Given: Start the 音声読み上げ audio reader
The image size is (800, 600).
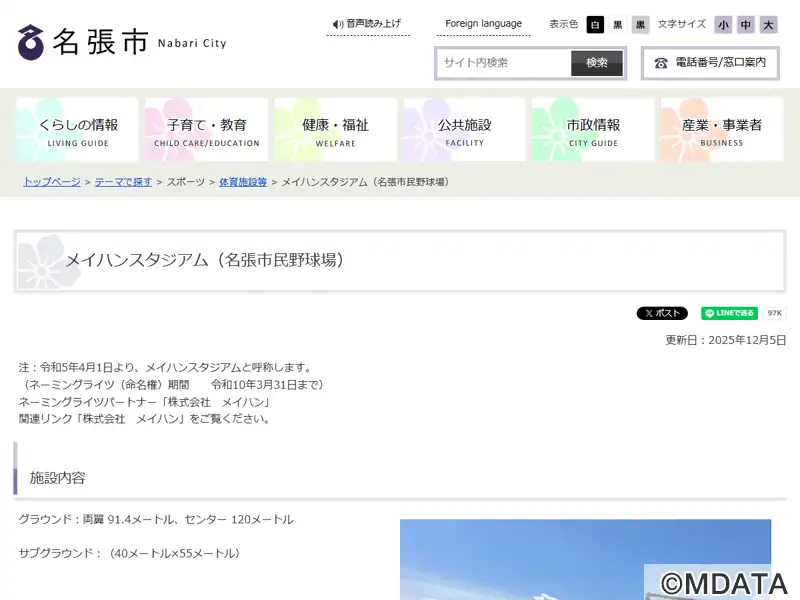Looking at the screenshot, I should click(x=367, y=24).
